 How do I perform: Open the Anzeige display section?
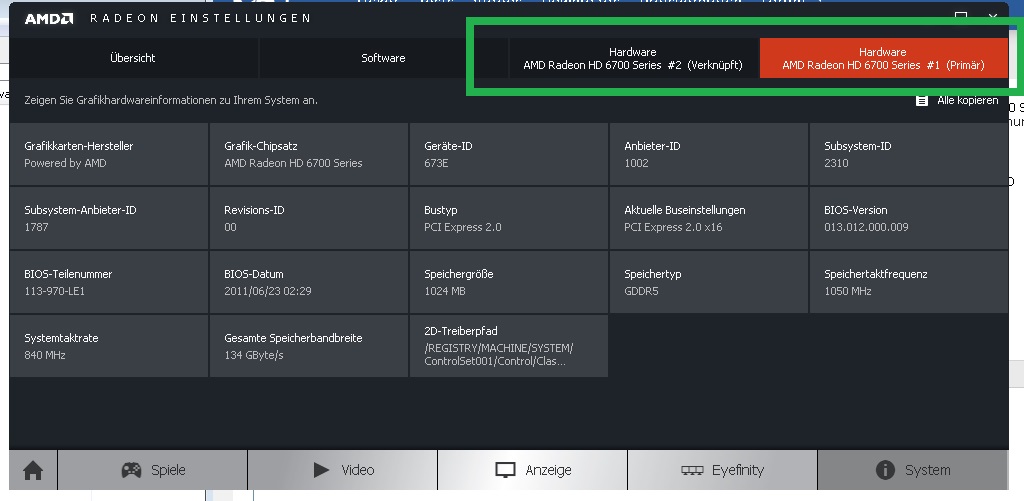pos(532,470)
